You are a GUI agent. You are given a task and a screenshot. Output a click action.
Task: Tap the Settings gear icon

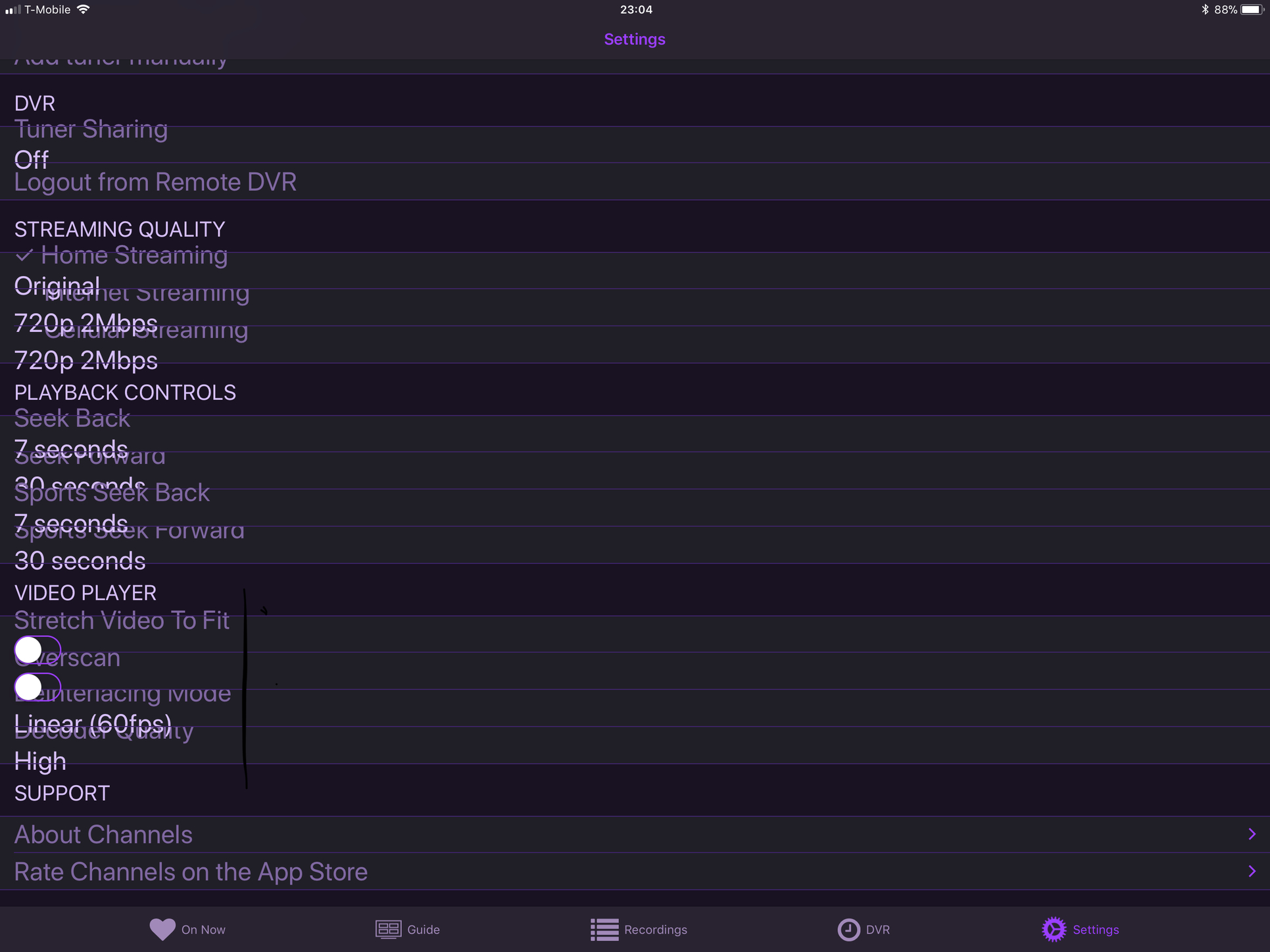[1054, 929]
